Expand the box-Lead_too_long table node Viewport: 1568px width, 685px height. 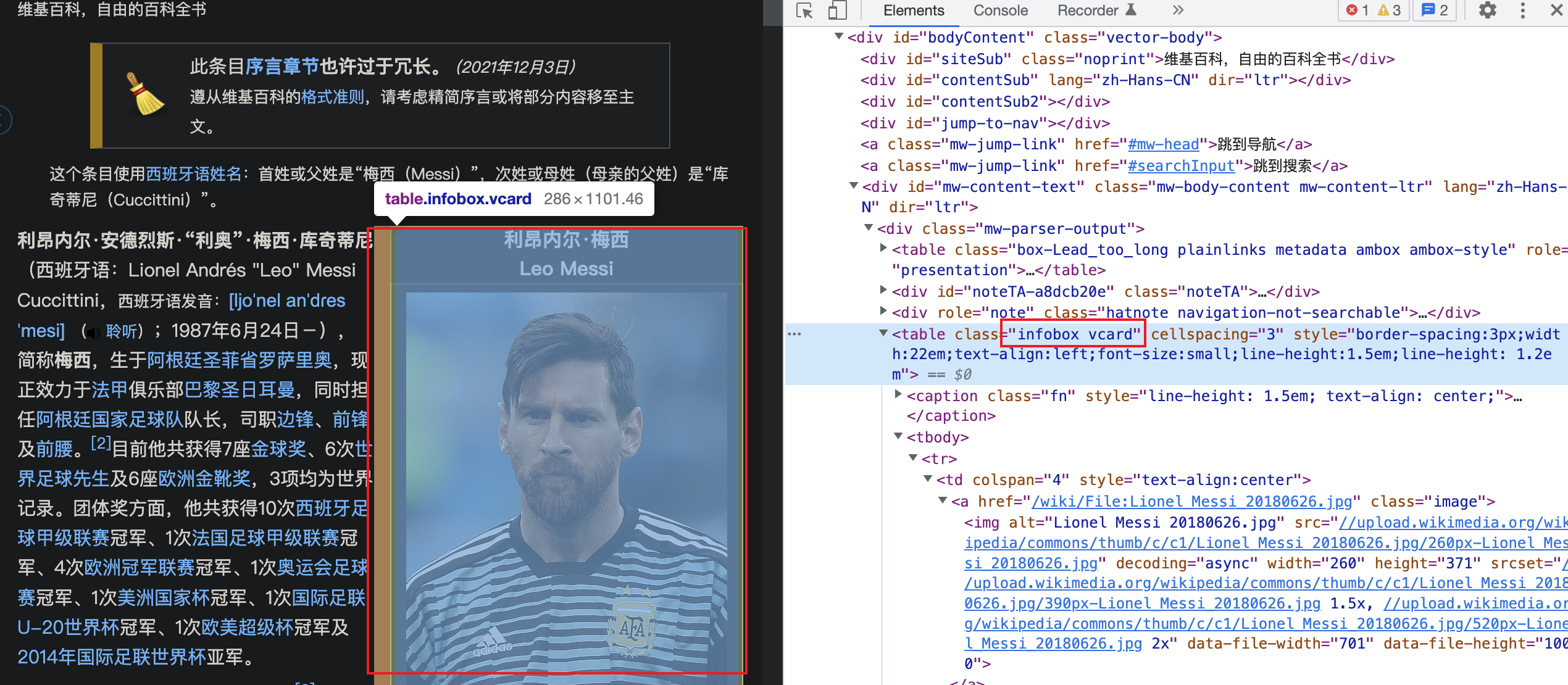click(883, 249)
